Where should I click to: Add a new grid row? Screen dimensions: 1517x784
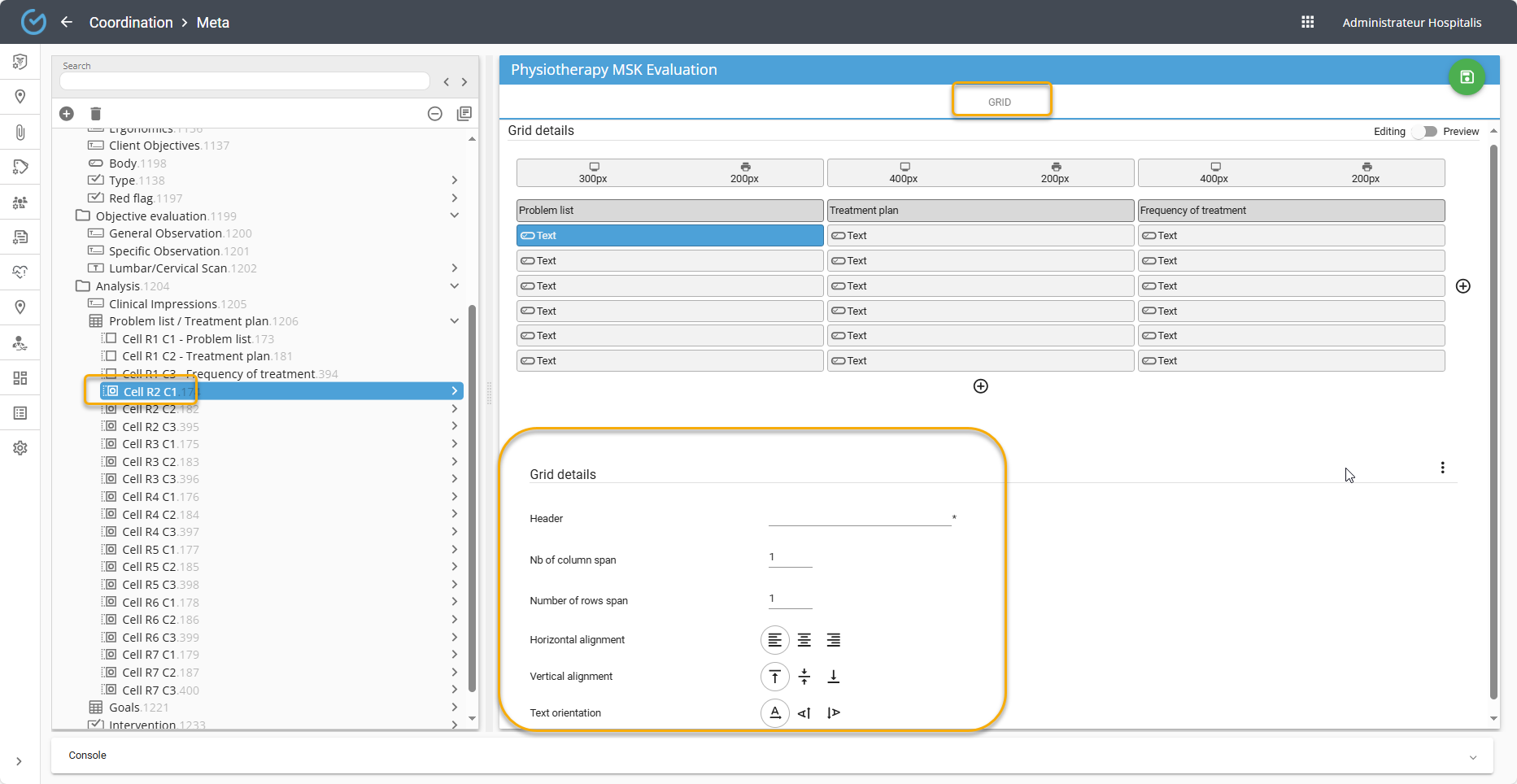(980, 386)
